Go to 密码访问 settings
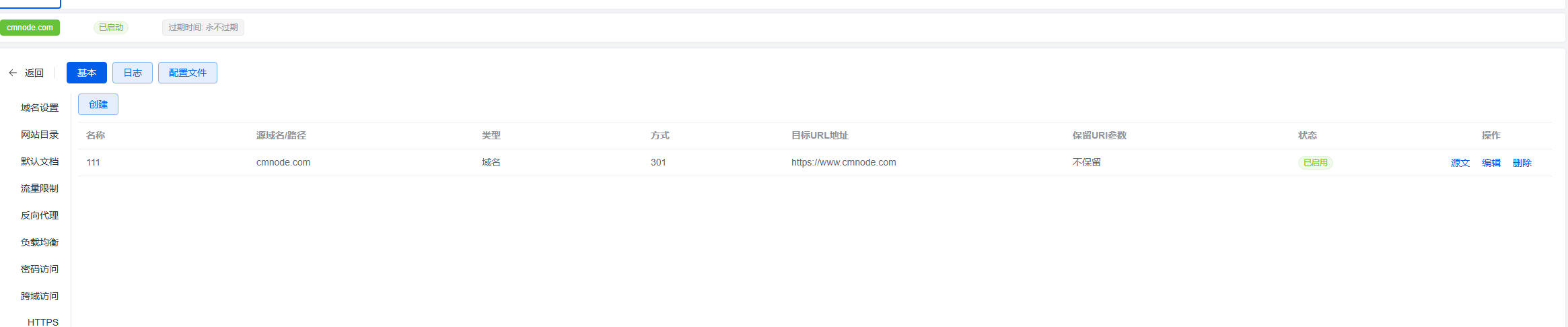Screen dimensions: 1568x327 click(40, 269)
